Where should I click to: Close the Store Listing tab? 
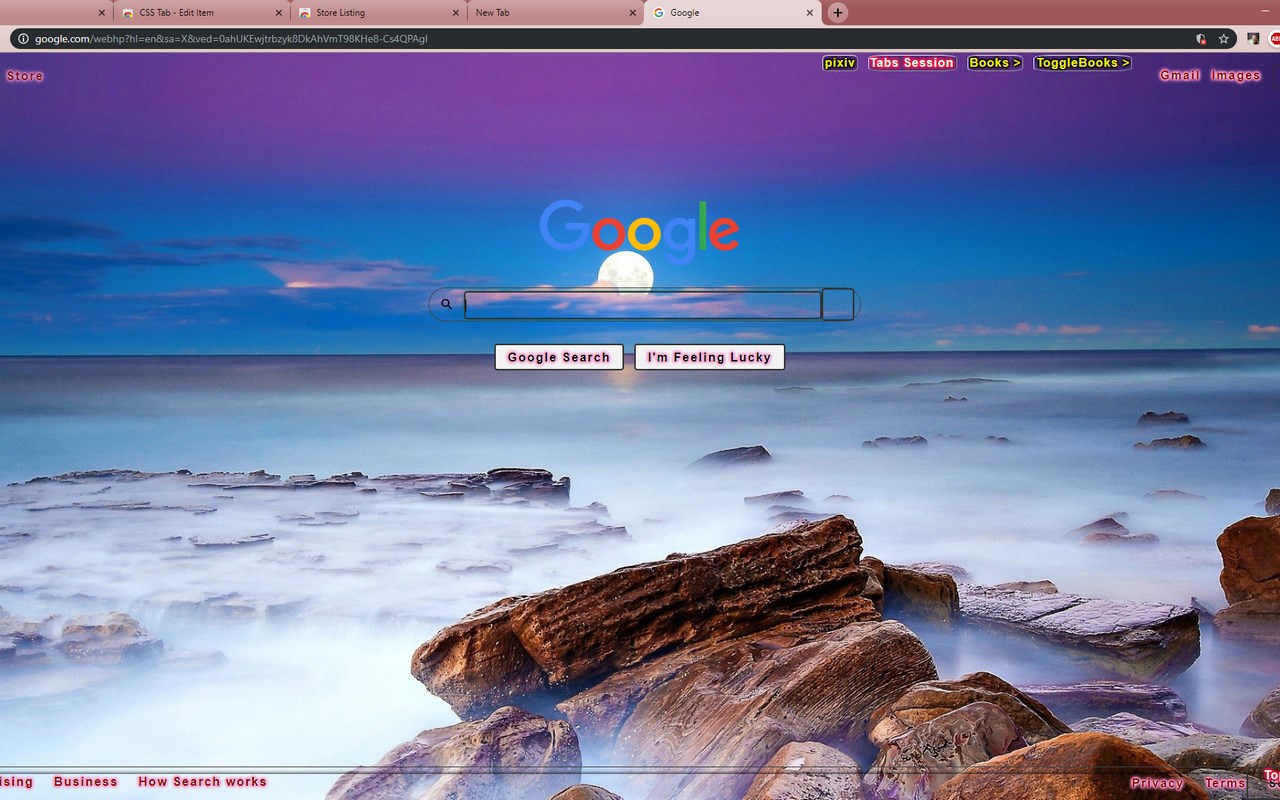[x=456, y=13]
